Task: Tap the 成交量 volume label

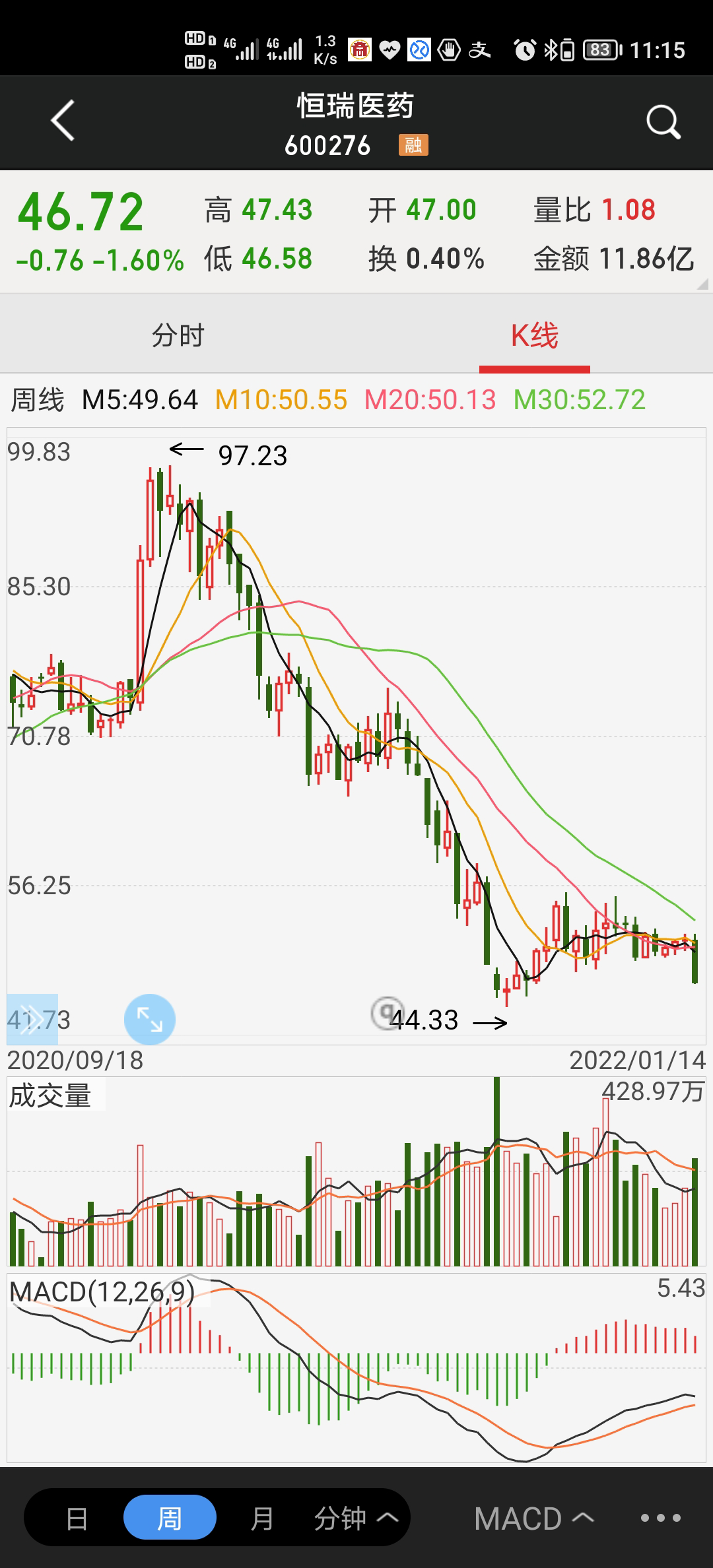Action: [50, 1095]
